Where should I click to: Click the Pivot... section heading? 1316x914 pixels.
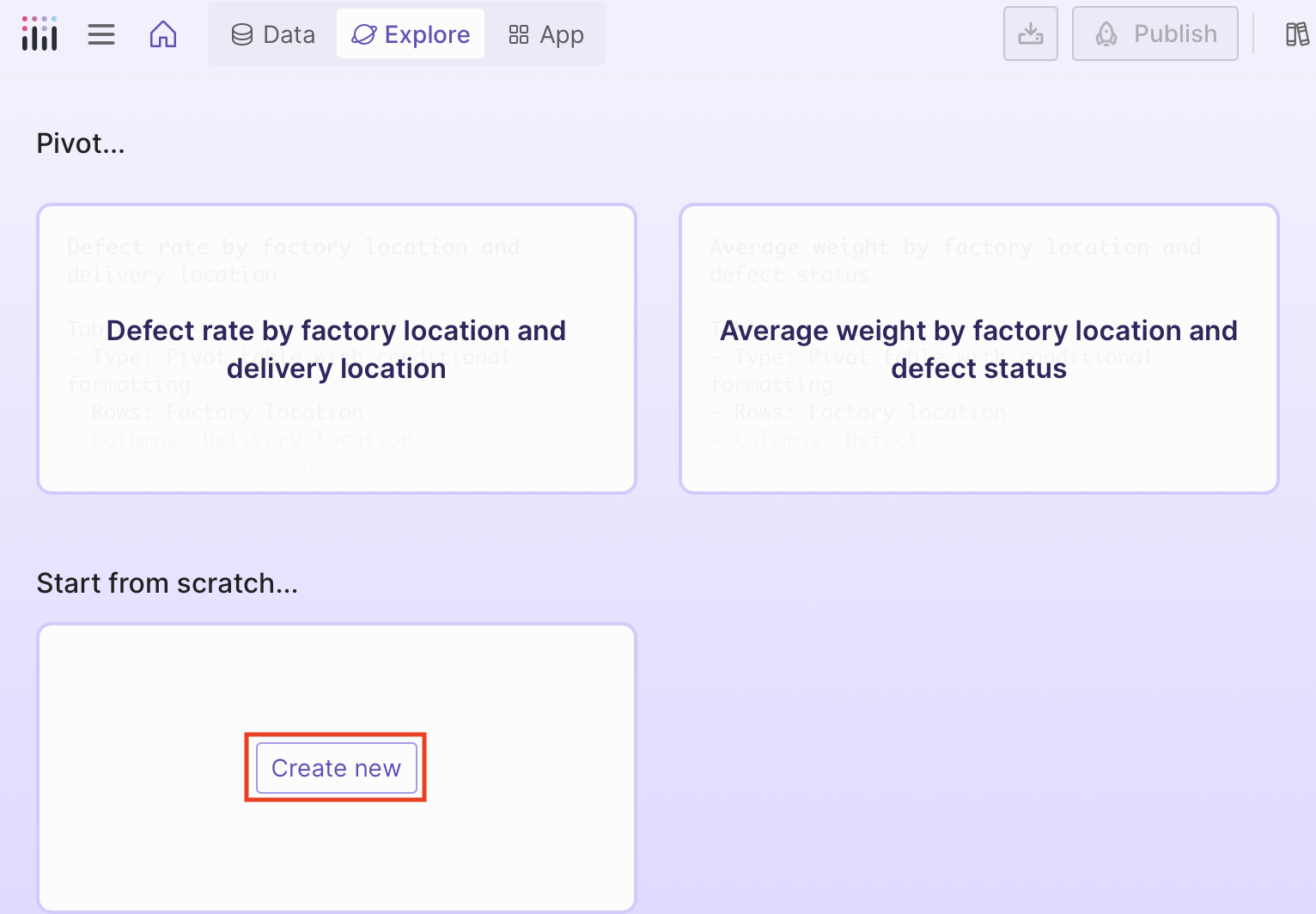[81, 143]
